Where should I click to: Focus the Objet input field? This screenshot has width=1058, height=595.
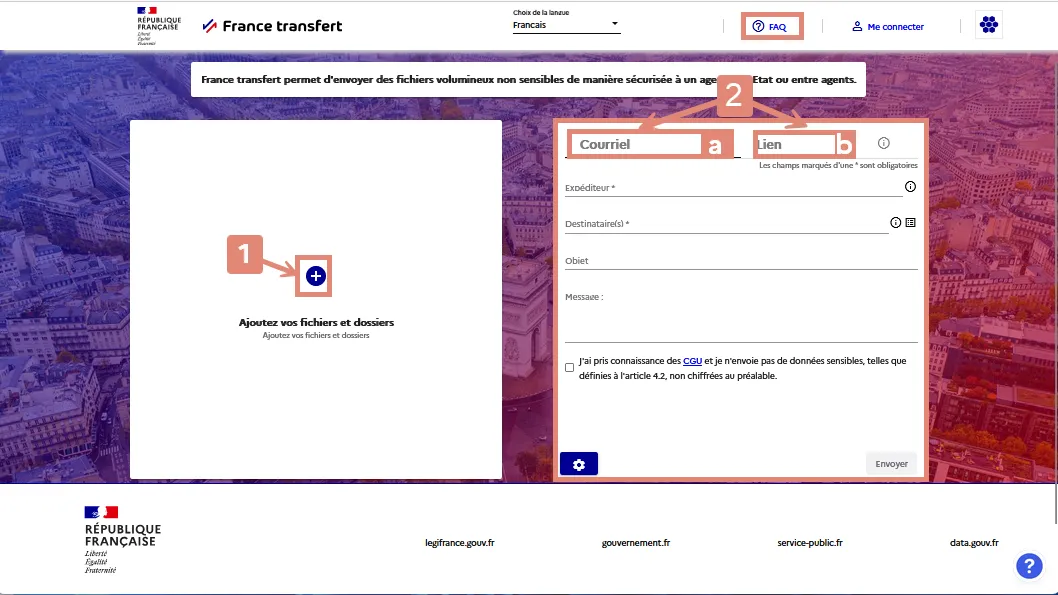741,260
